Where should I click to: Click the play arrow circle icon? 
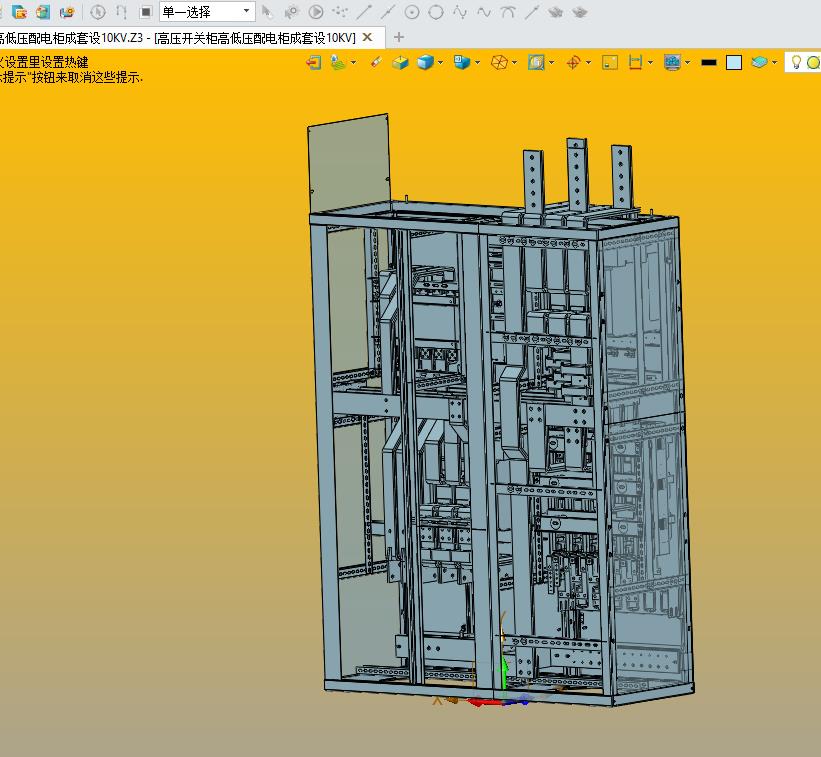(316, 12)
